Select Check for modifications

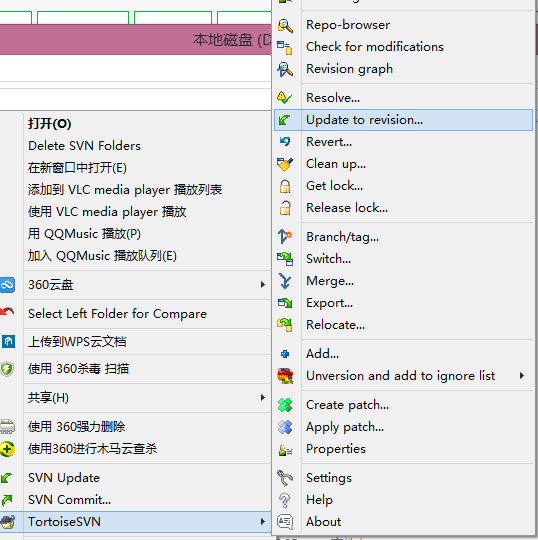pos(403,47)
